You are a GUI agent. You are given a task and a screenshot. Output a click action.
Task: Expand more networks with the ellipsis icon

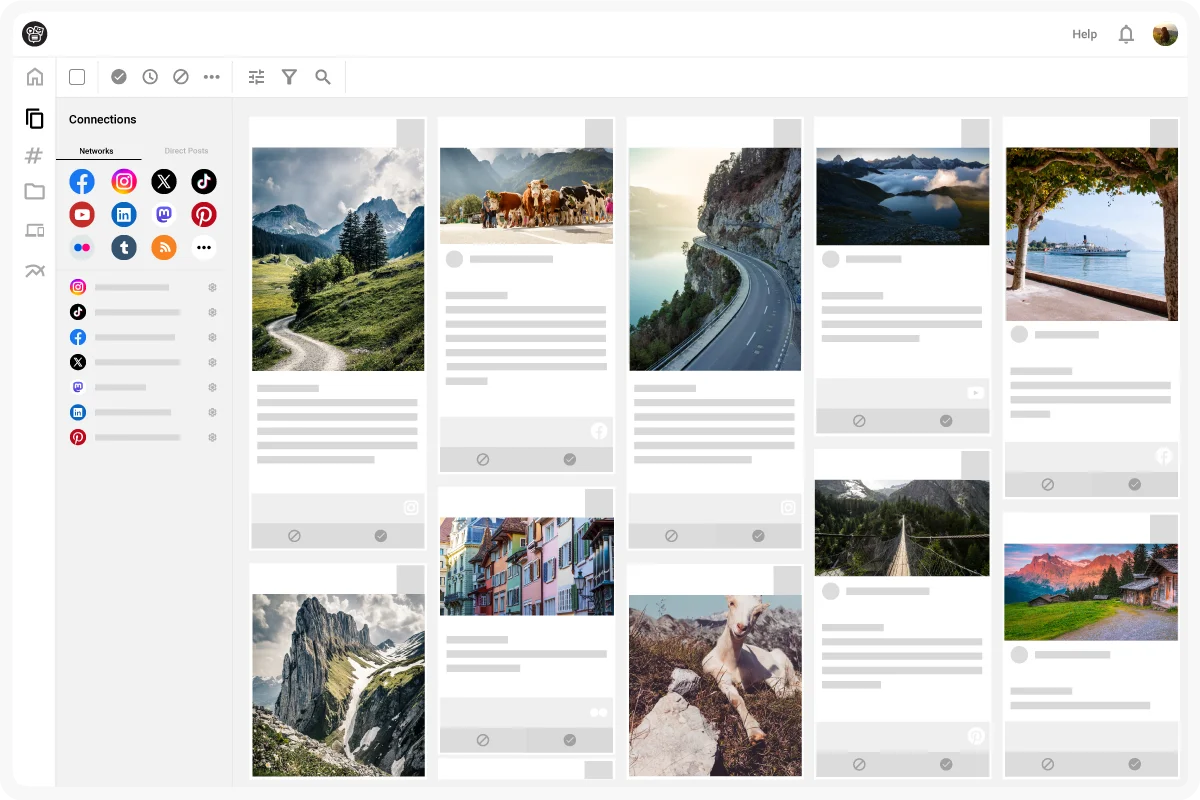pos(204,247)
